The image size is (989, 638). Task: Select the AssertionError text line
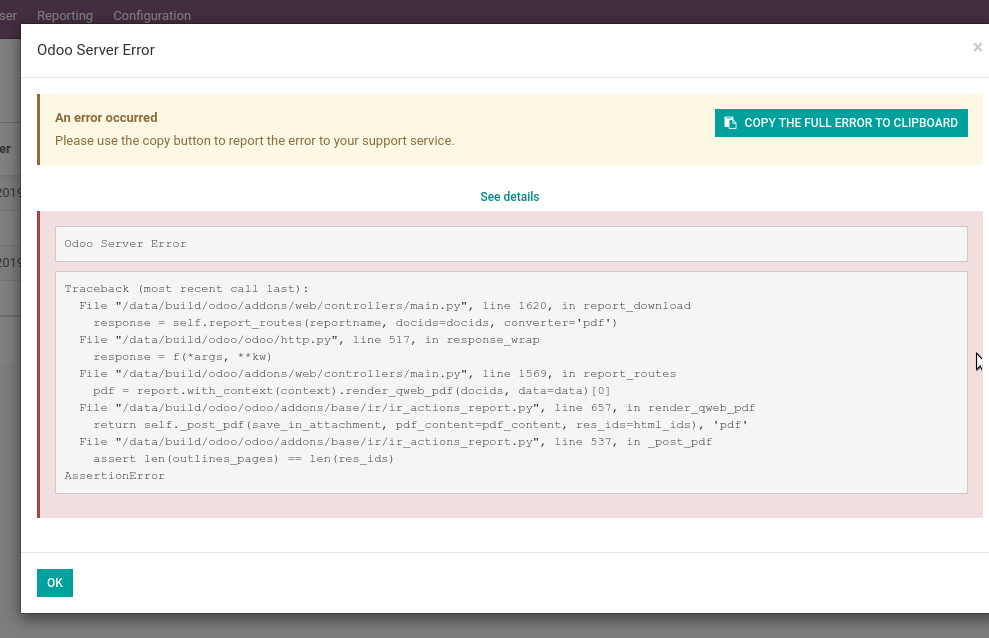coord(114,476)
